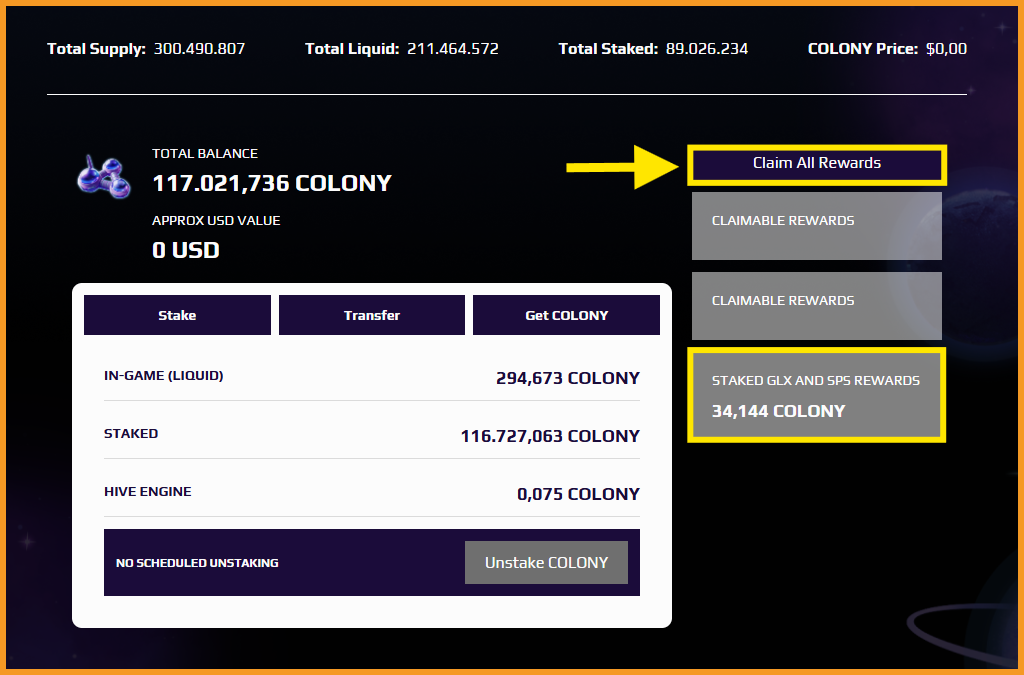Select Get COLONY button

[566, 315]
